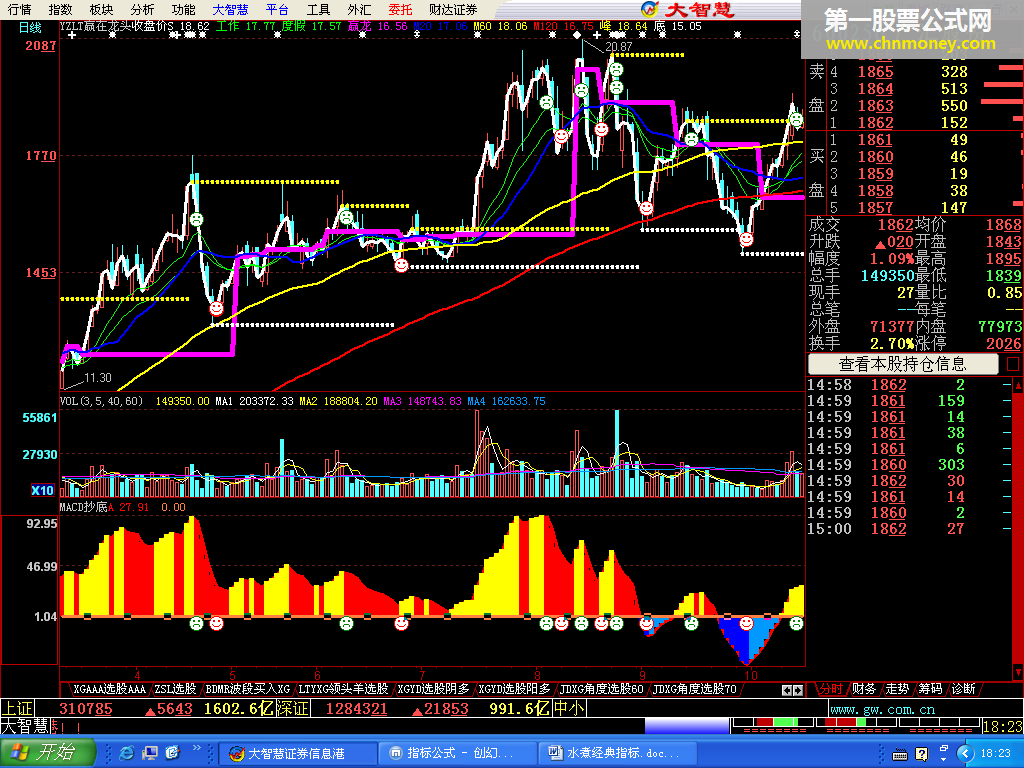Click the red smiley at the lowest MACD trough
Screen dimensions: 1024x768
[746, 624]
